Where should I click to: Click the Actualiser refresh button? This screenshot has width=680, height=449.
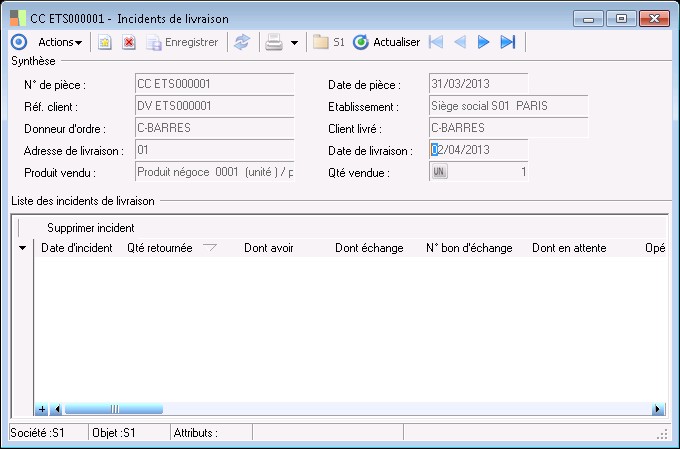point(386,42)
